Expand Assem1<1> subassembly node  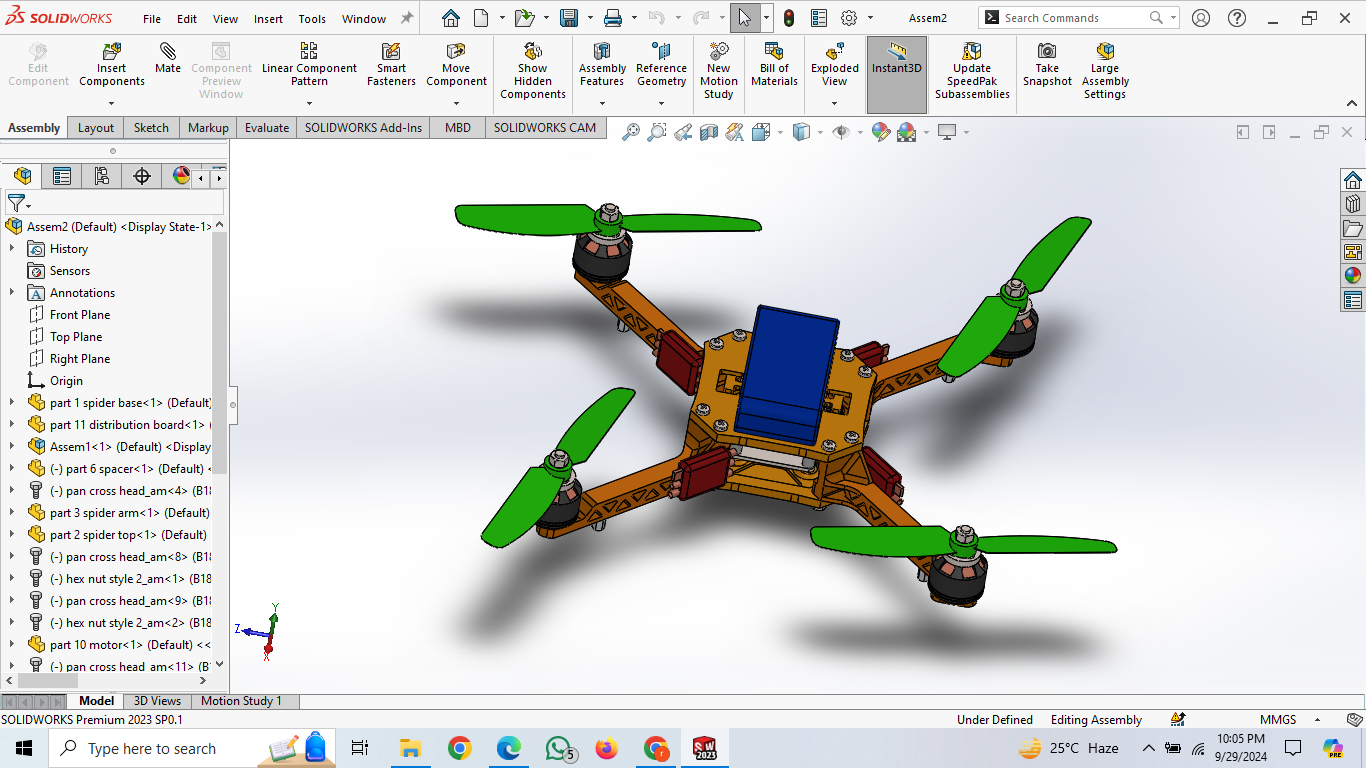click(12, 447)
